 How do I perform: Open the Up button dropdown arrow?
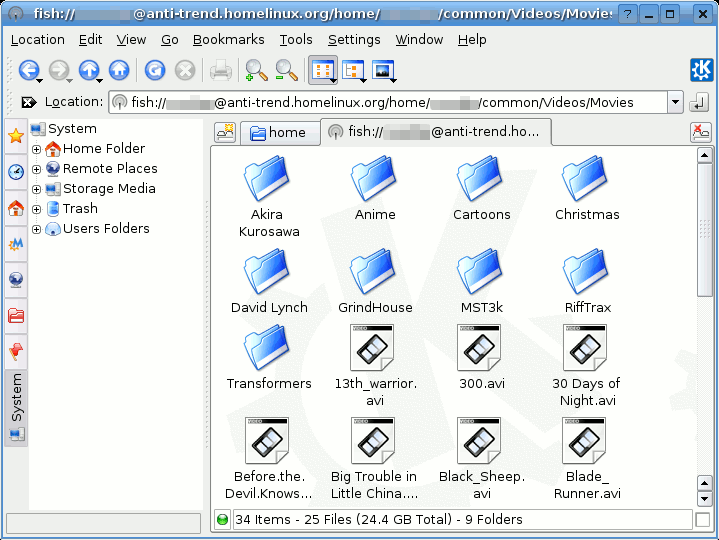point(100,81)
